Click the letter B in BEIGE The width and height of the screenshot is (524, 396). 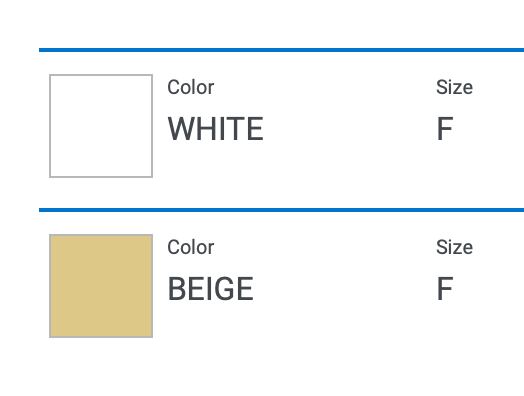pyautogui.click(x=176, y=289)
